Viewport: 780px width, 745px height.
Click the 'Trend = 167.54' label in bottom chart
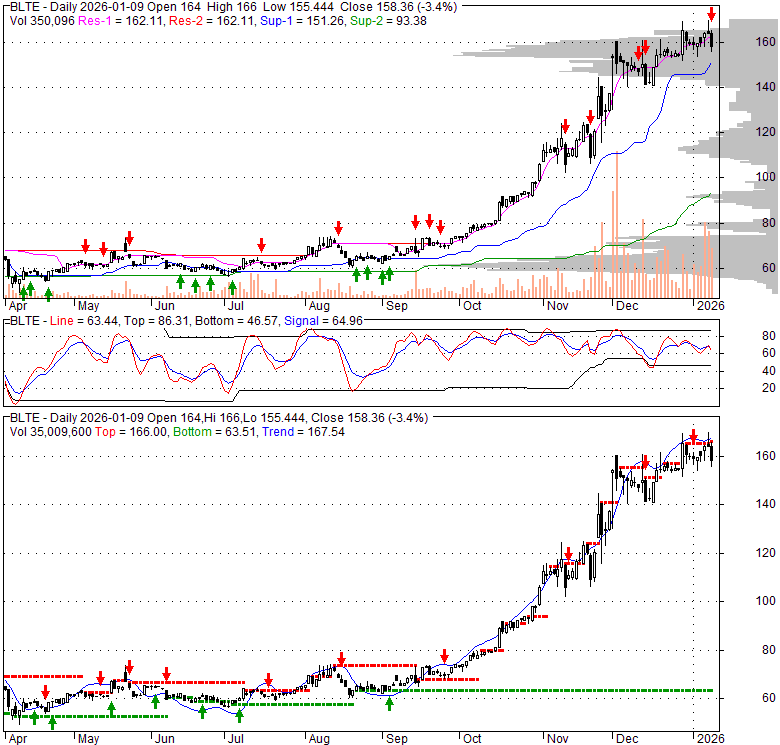303,432
